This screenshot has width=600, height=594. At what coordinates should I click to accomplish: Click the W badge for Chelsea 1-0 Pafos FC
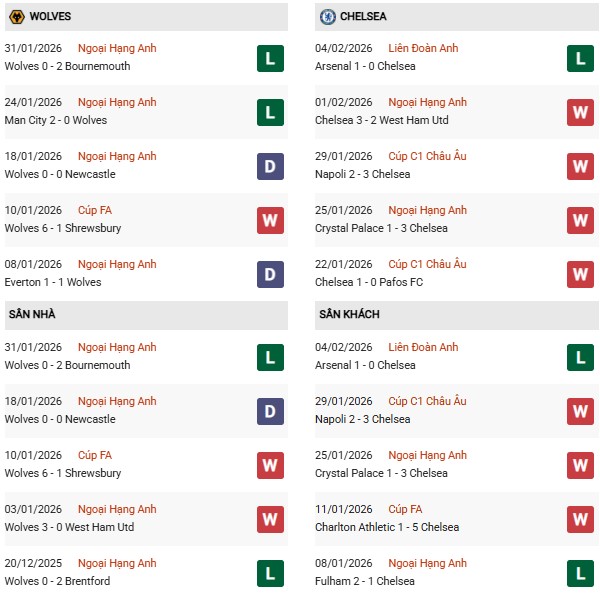580,274
